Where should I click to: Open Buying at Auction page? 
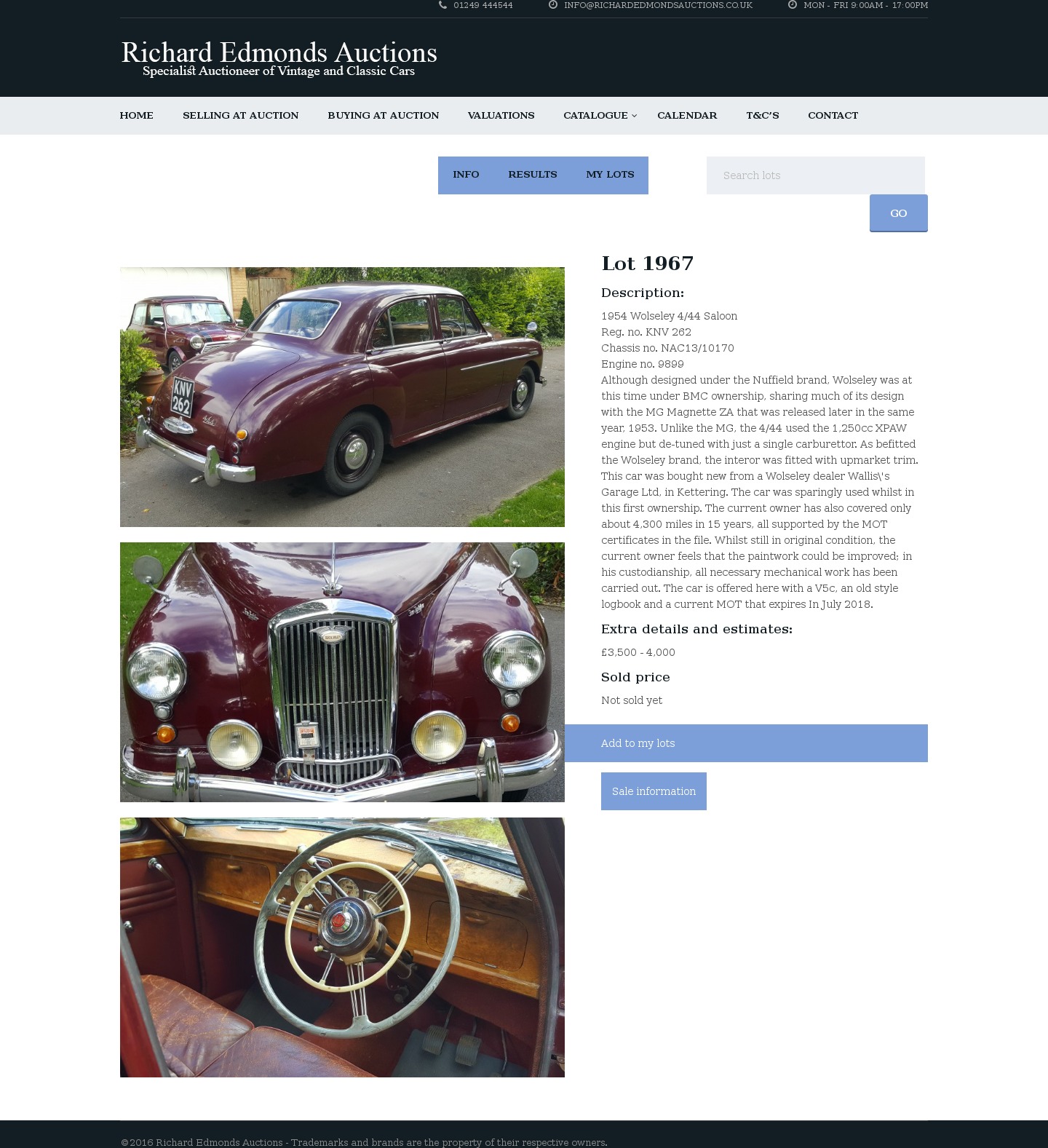tap(384, 116)
